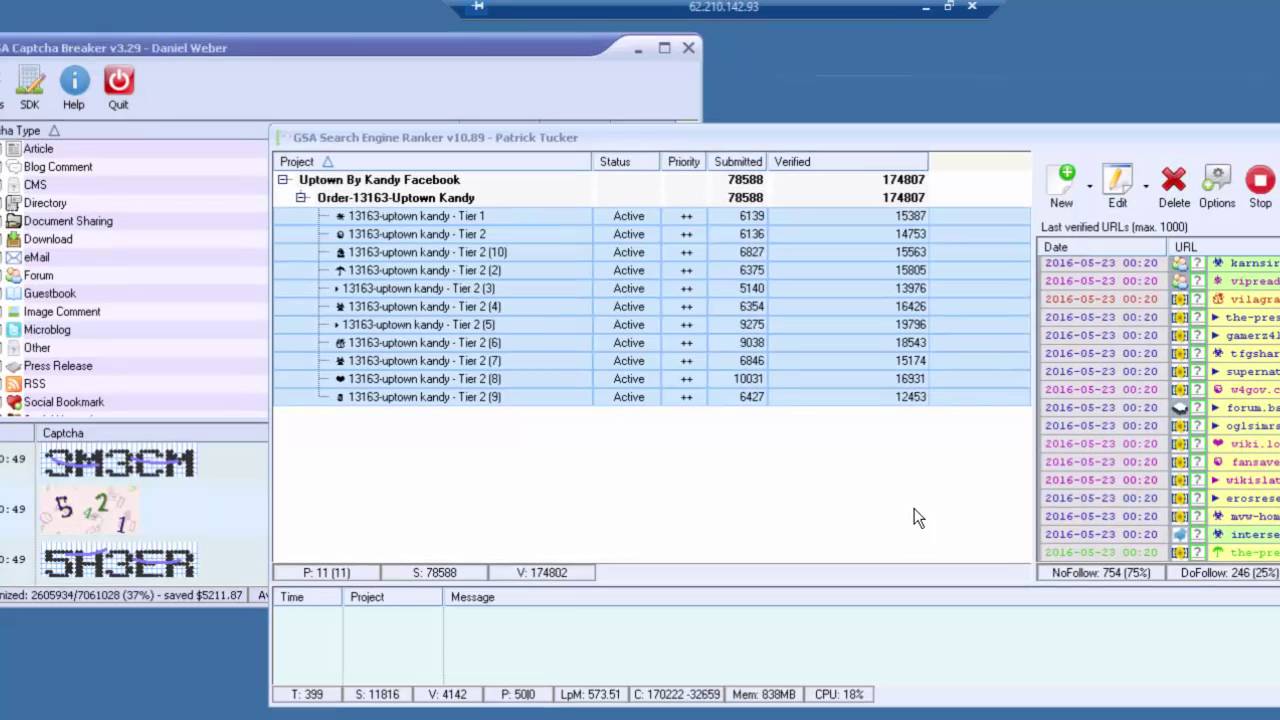
Task: Click submitted value 10031
Action: pos(748,379)
